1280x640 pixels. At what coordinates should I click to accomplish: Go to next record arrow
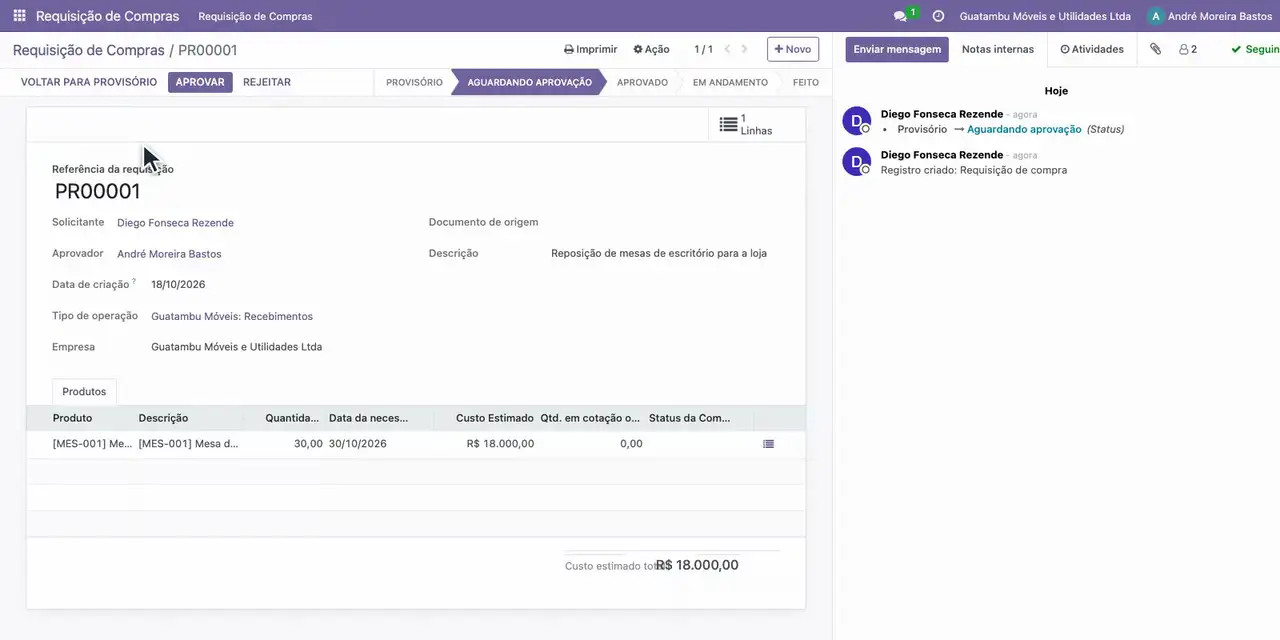[x=744, y=49]
